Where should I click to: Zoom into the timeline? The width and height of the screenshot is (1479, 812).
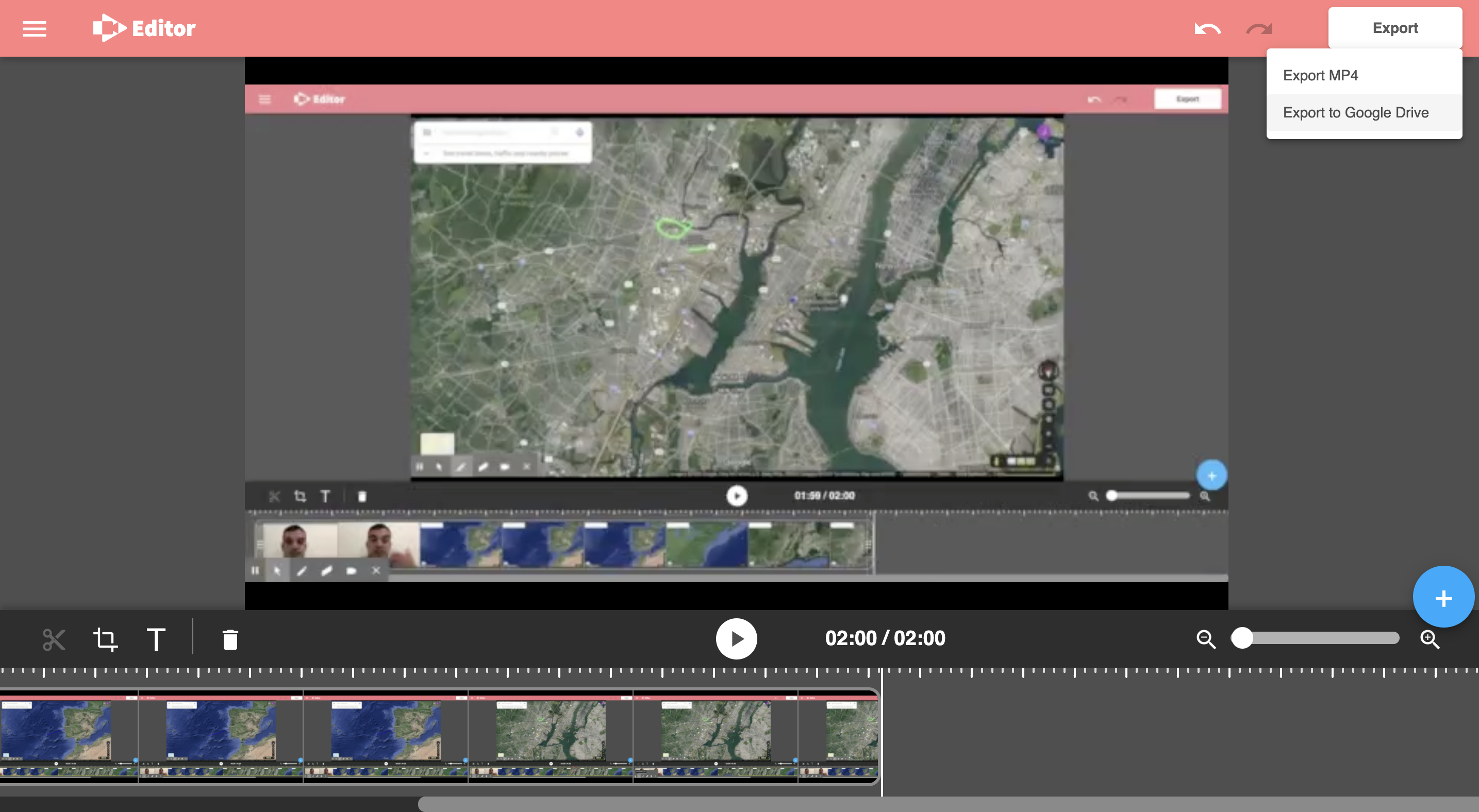1429,639
